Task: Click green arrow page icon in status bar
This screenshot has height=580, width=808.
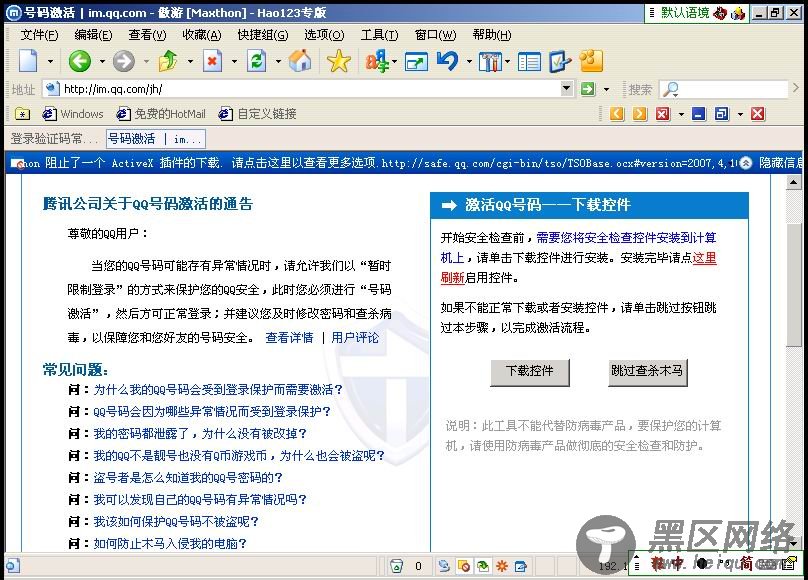Action: [x=483, y=566]
